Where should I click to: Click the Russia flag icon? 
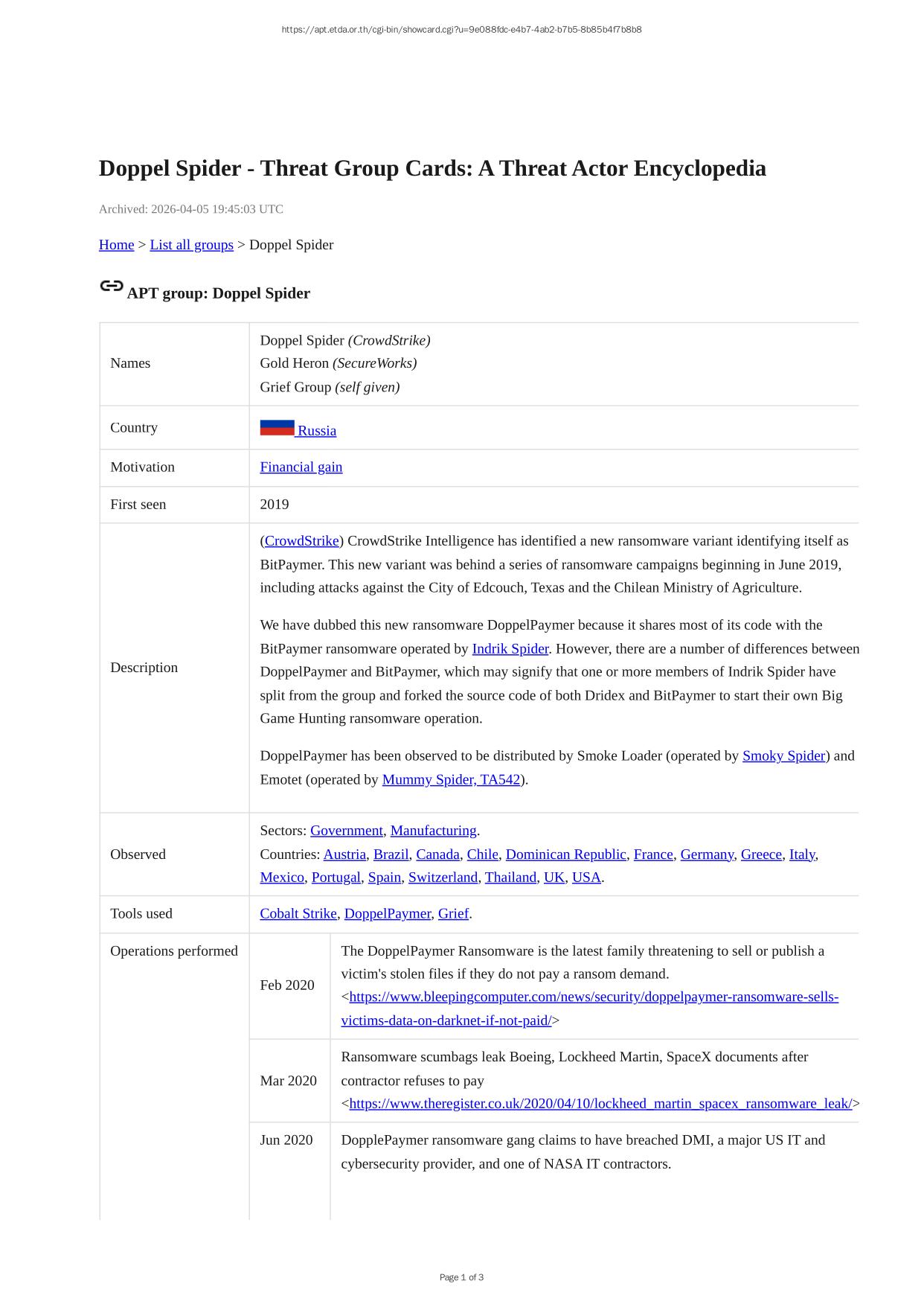coord(277,428)
